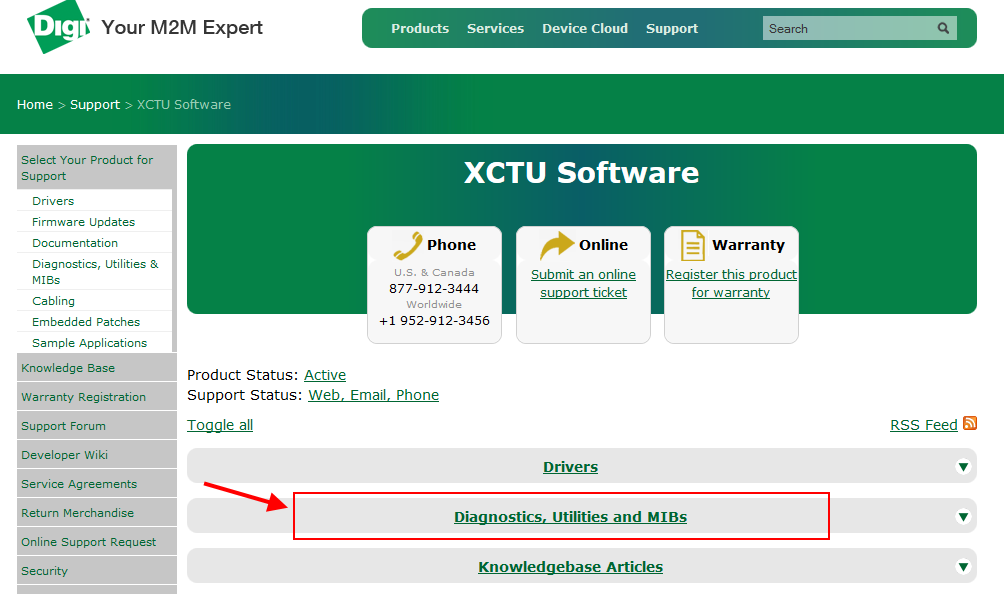Go to Home breadcrumb
The width and height of the screenshot is (1004, 594).
[35, 104]
